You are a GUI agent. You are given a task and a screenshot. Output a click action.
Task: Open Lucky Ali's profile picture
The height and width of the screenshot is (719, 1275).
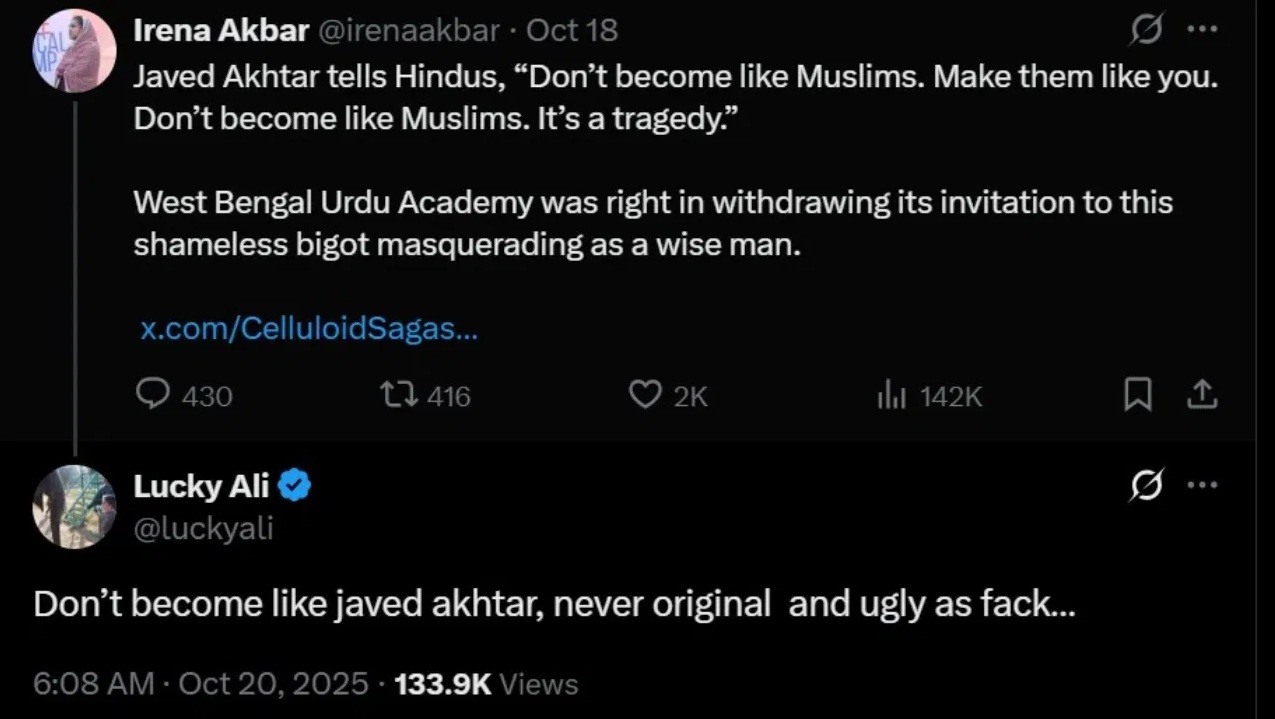point(75,506)
